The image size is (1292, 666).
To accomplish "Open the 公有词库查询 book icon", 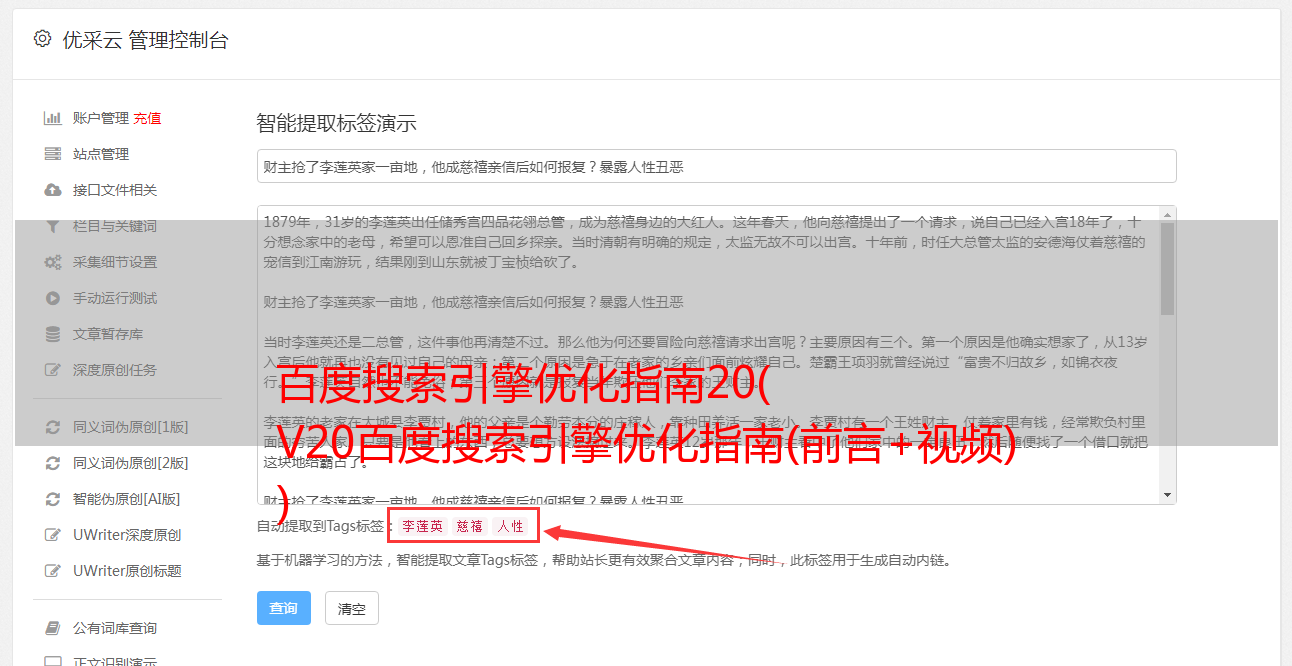I will 53,628.
